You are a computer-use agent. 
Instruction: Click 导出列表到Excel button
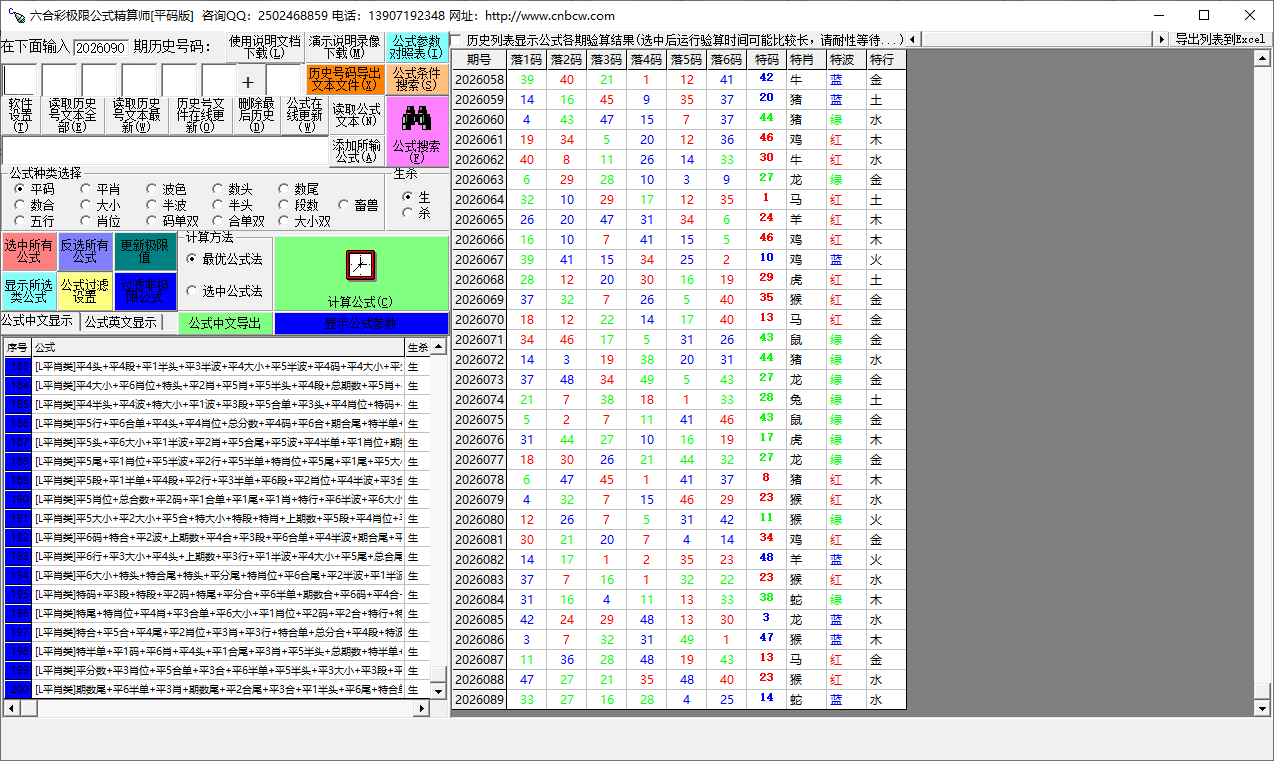[1218, 39]
